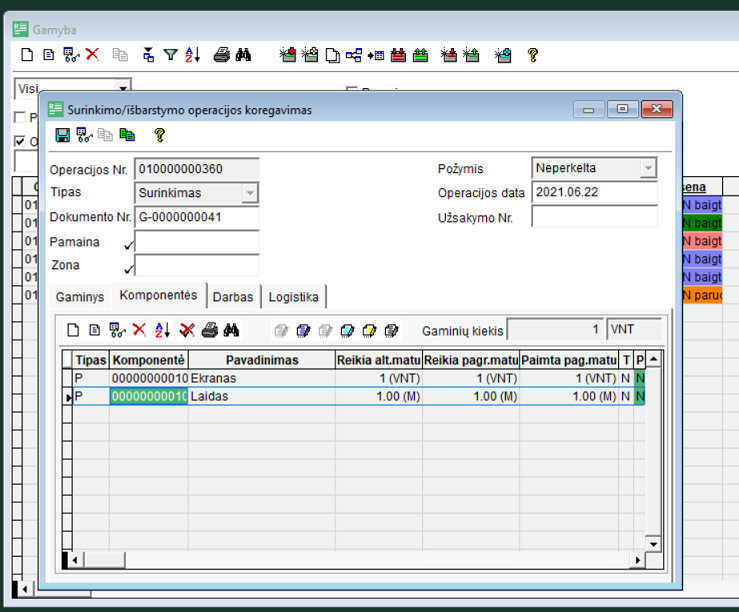Click the 1 (VNT) Paimta value in Ekranas row
Image resolution: width=739 pixels, height=612 pixels.
click(569, 378)
